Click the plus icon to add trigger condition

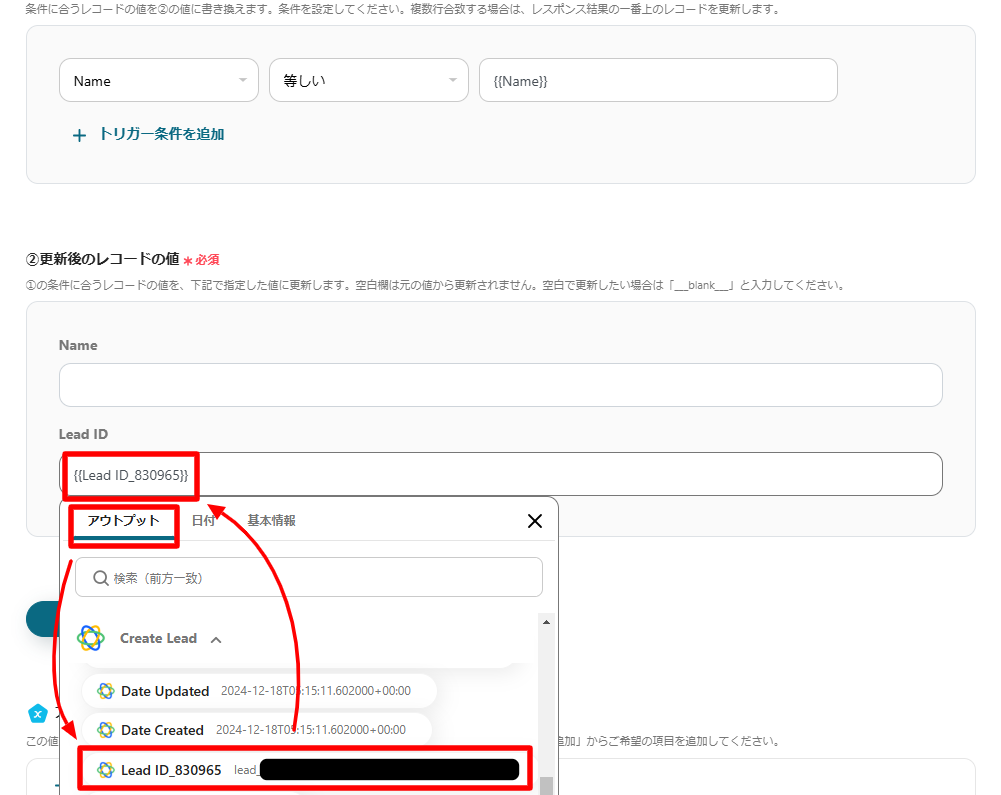(79, 135)
